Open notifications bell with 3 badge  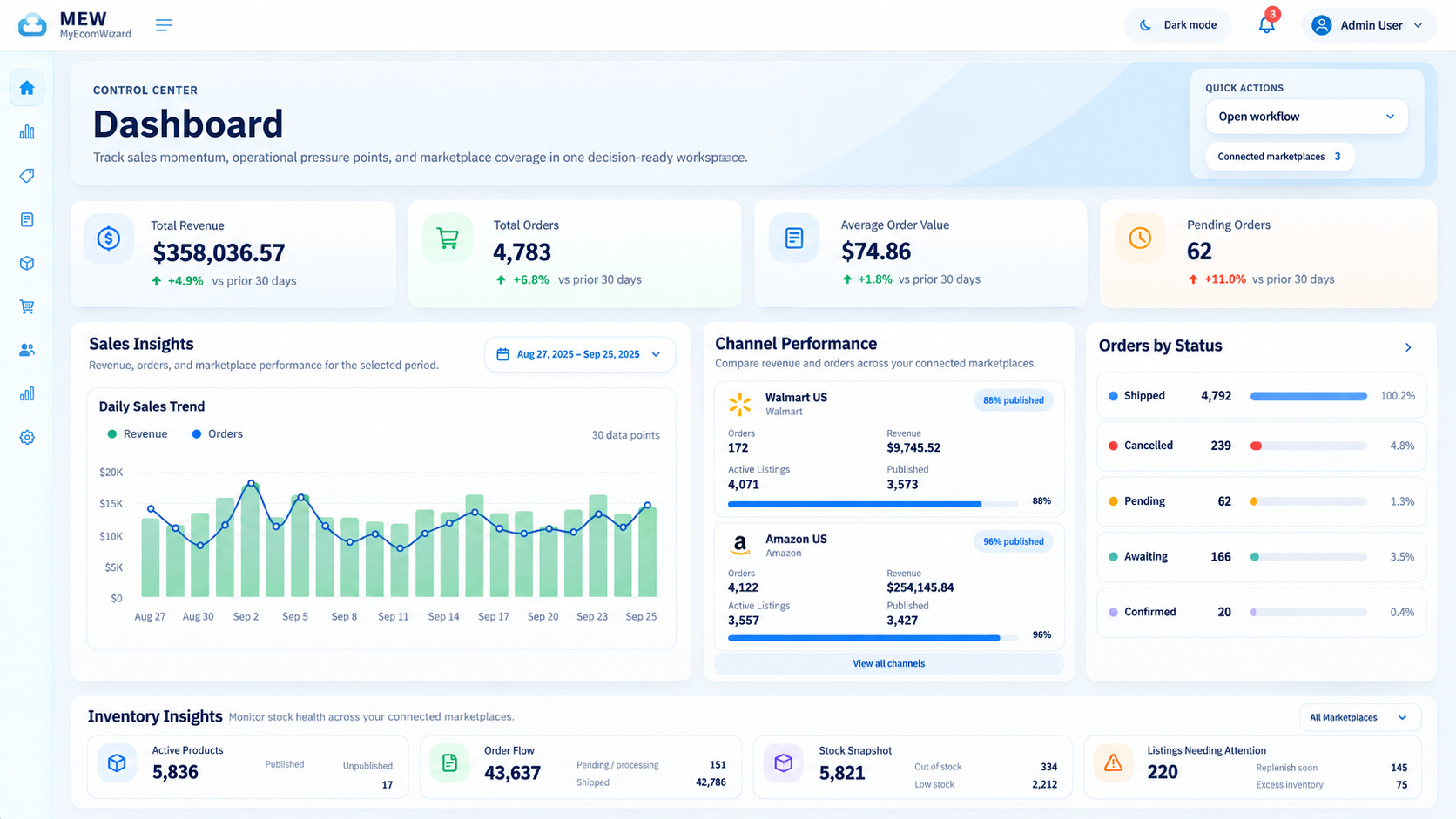click(x=1267, y=24)
